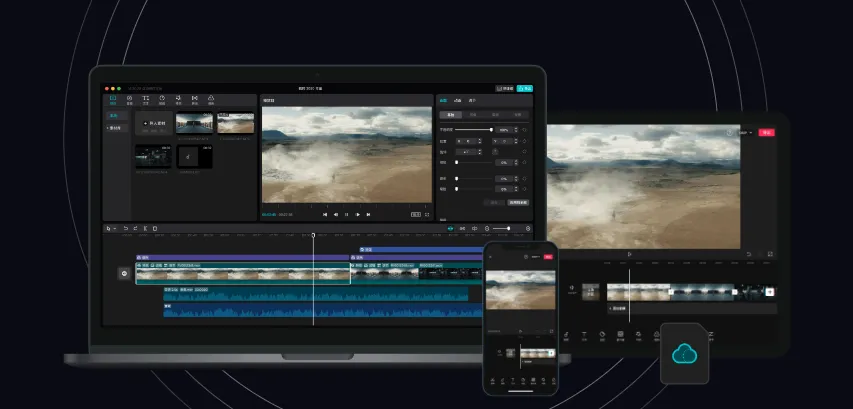Click stepper arrows on the 100% value field

[x=516, y=130]
